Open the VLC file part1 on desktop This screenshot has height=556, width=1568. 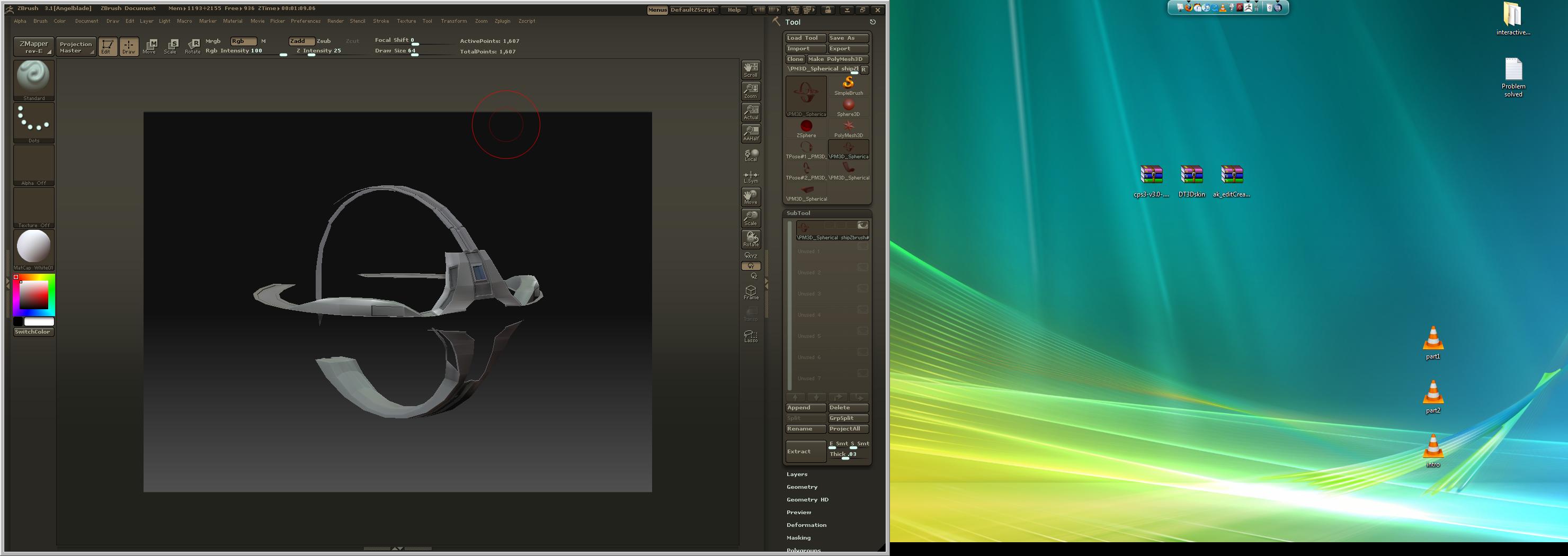[1433, 343]
